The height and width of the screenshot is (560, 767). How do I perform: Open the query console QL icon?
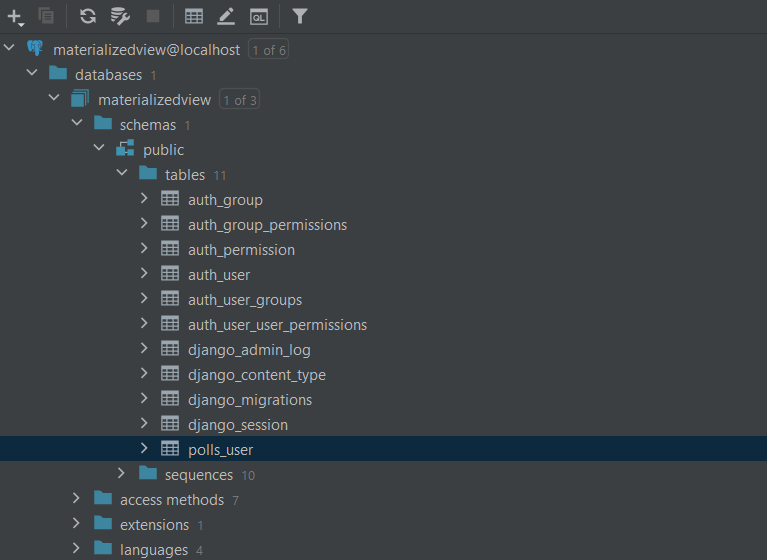click(x=258, y=16)
